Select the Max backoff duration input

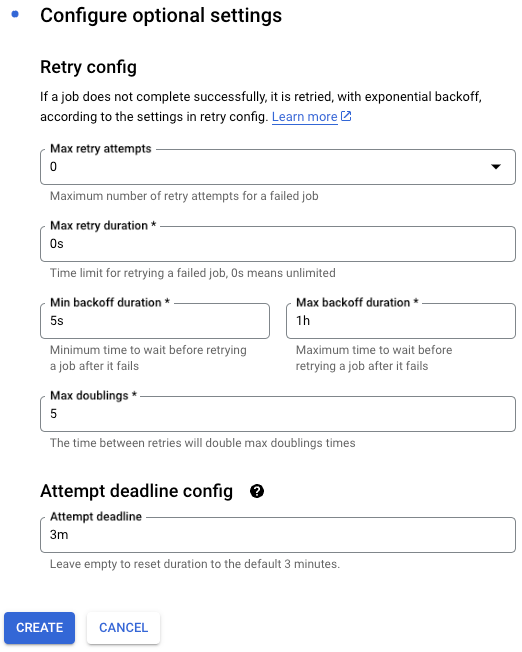tap(401, 321)
